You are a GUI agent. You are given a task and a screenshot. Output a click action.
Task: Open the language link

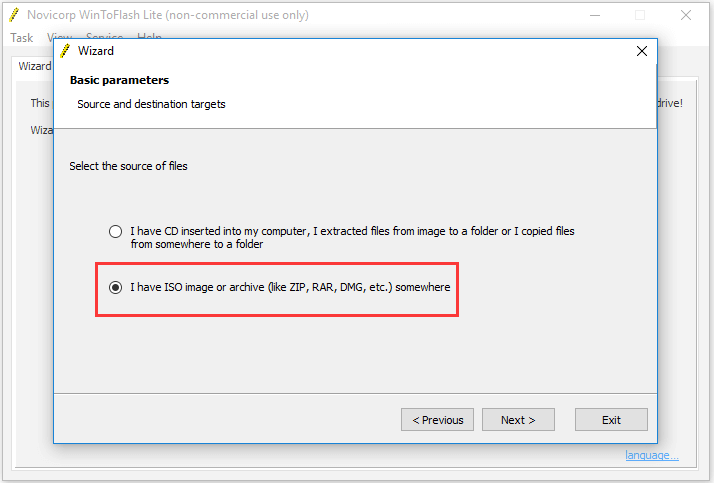point(652,455)
